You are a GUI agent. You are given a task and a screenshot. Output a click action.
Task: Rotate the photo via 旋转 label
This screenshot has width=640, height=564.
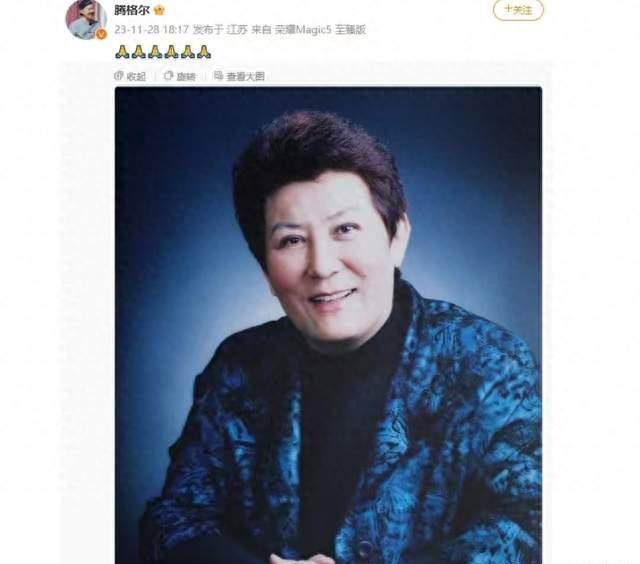point(186,76)
